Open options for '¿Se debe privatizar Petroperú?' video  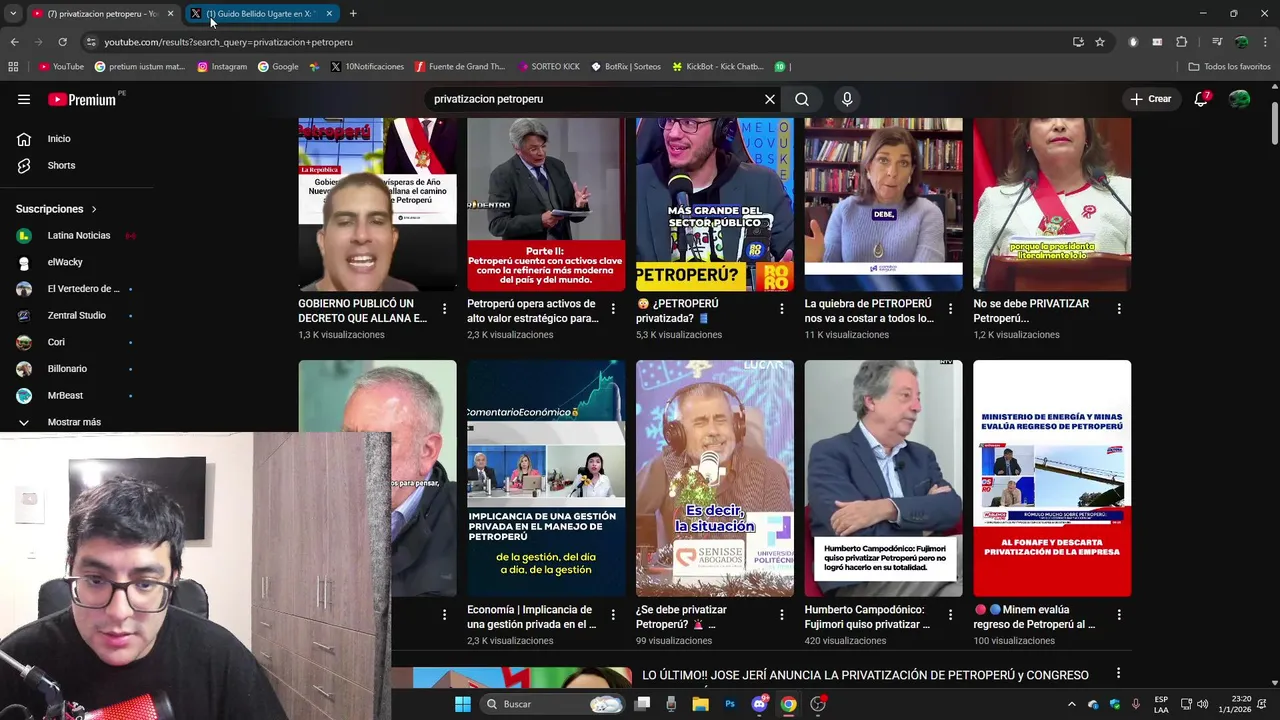pyautogui.click(x=782, y=615)
